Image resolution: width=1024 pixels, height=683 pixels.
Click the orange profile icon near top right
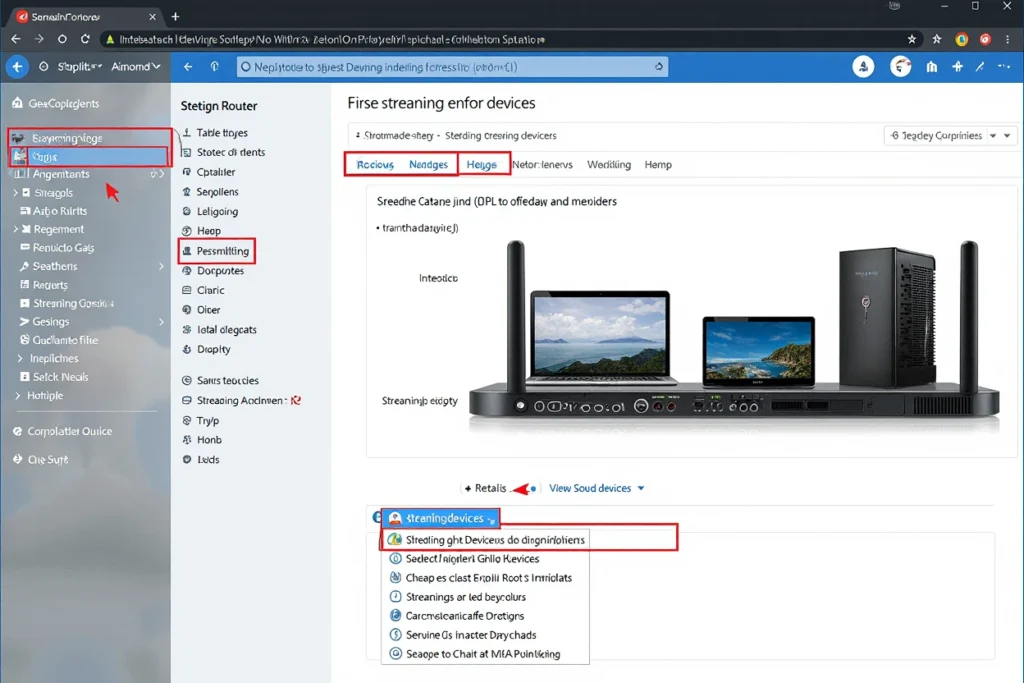click(961, 39)
